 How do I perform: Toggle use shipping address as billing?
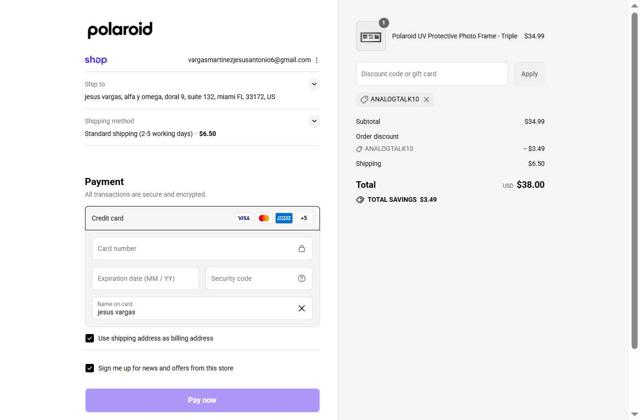coord(90,338)
